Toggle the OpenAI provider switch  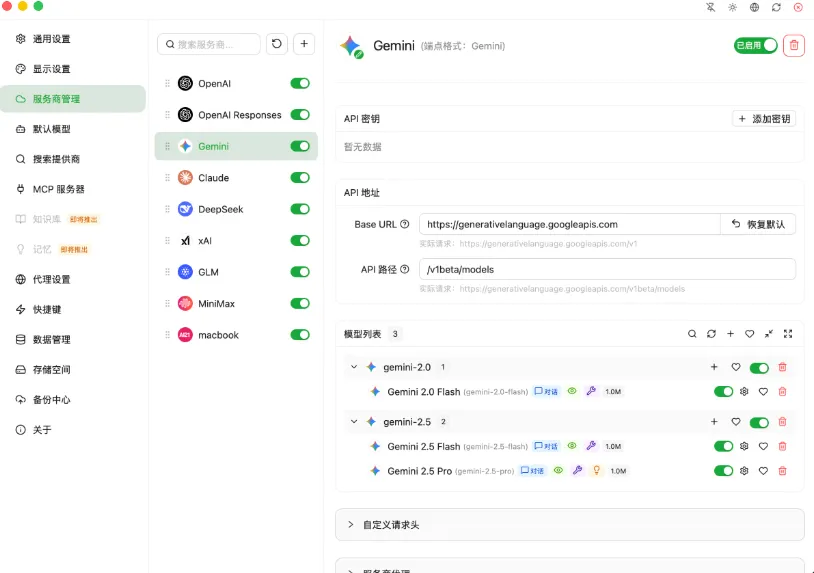pos(300,84)
